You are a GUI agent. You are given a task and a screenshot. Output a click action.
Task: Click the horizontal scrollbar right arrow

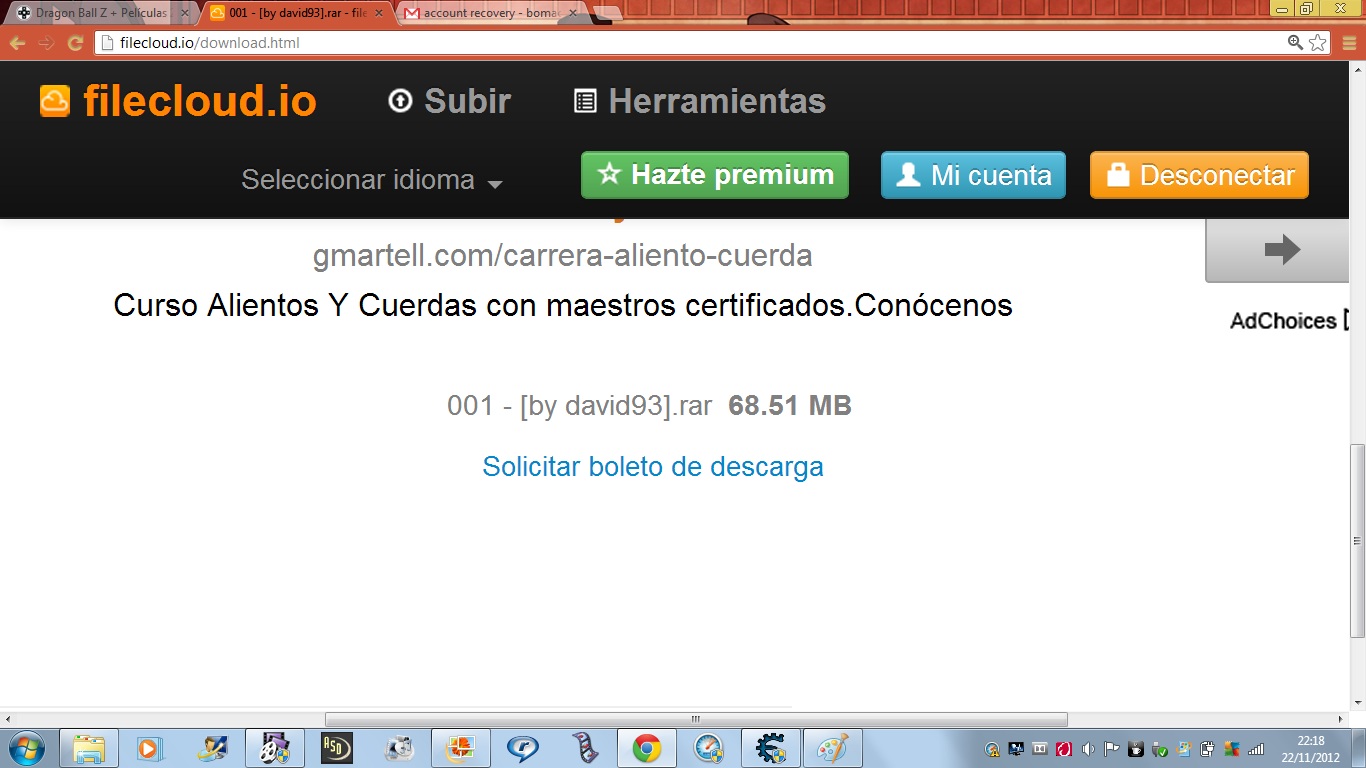(x=1341, y=719)
